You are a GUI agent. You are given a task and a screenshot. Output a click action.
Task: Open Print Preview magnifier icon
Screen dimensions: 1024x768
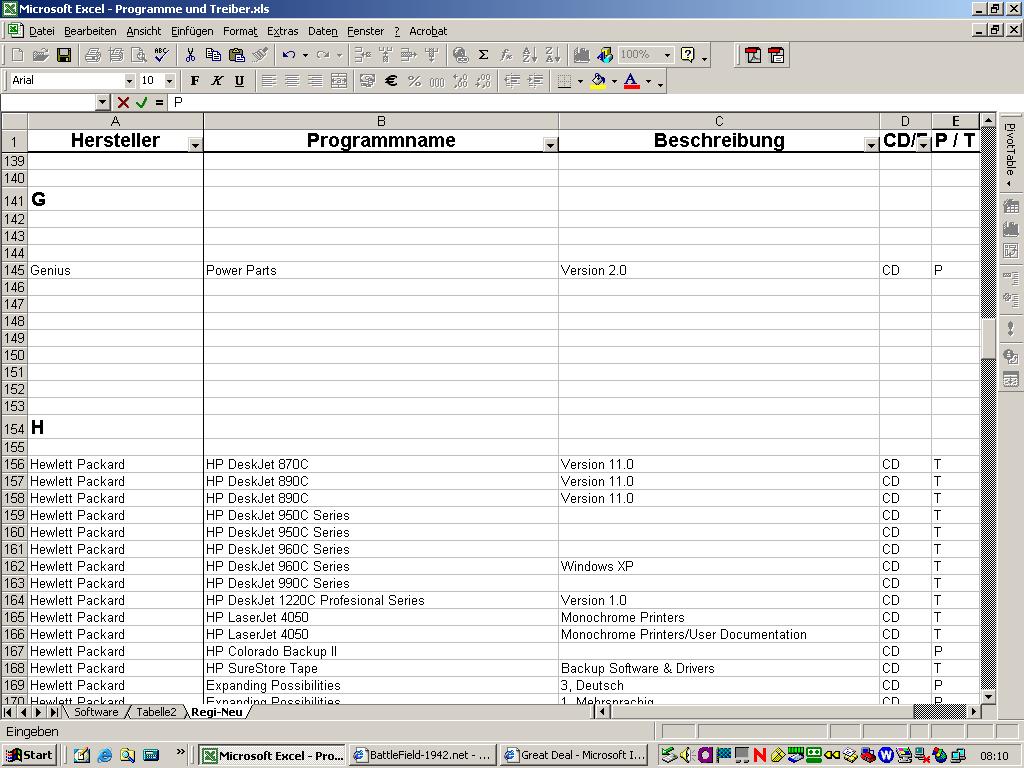(138, 56)
